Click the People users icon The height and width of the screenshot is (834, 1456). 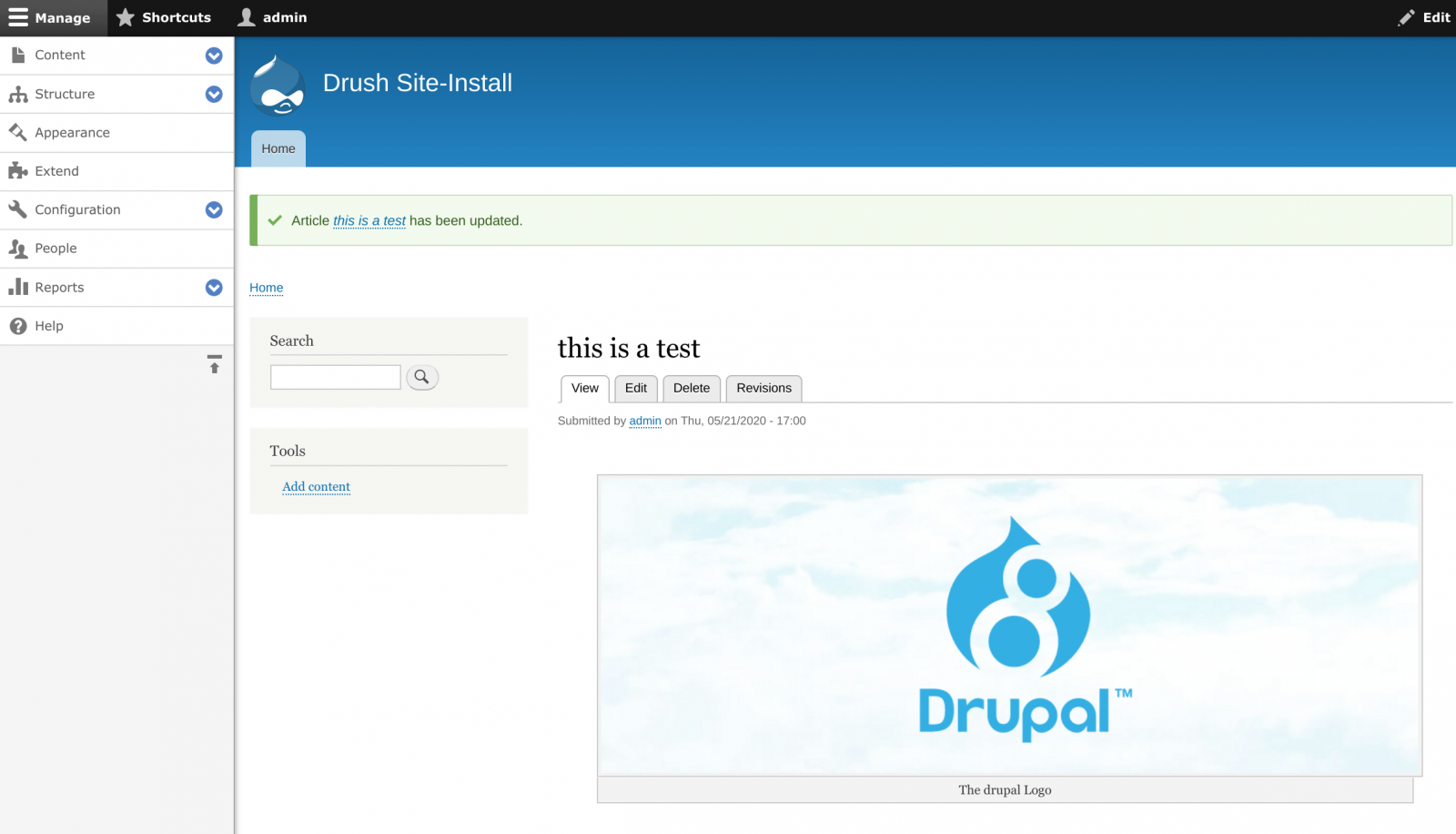tap(18, 249)
